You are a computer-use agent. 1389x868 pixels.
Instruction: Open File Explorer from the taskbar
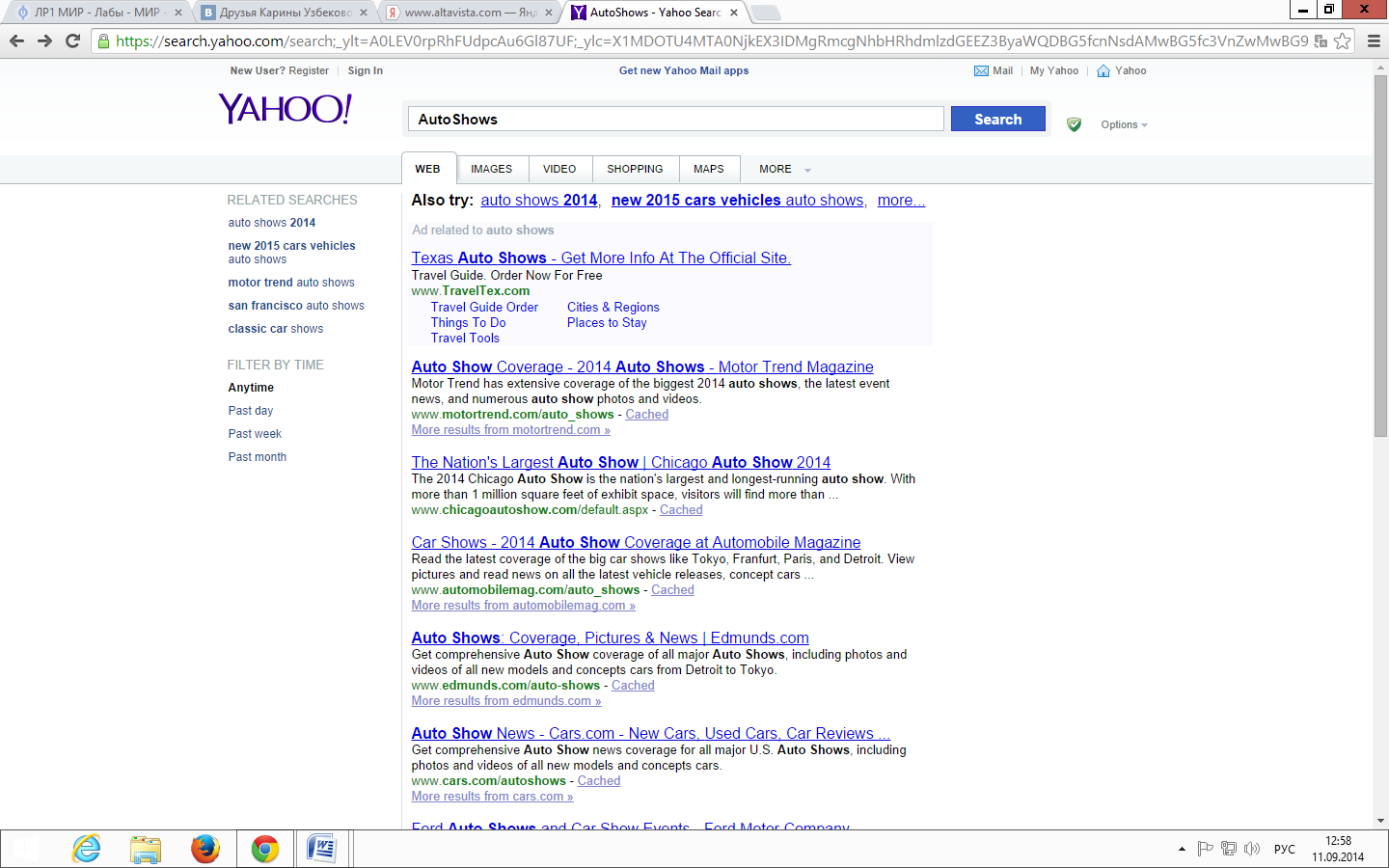tap(146, 849)
